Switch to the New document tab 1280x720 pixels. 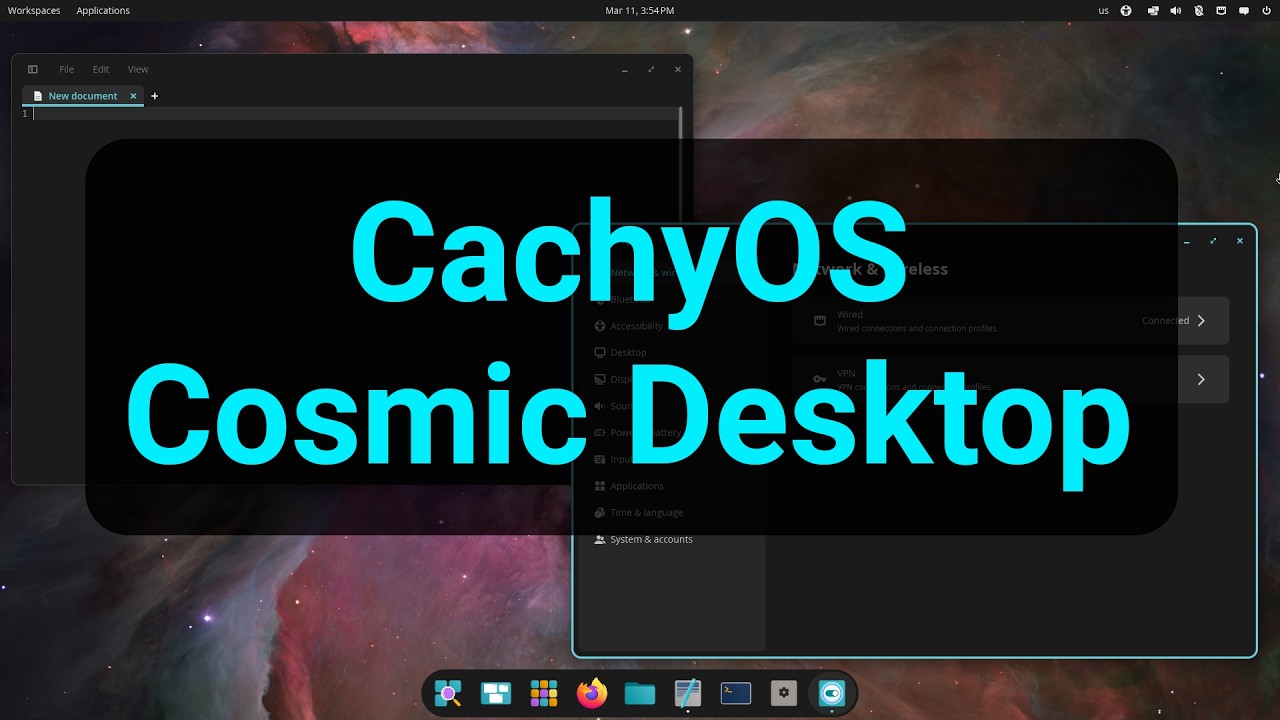pyautogui.click(x=83, y=96)
